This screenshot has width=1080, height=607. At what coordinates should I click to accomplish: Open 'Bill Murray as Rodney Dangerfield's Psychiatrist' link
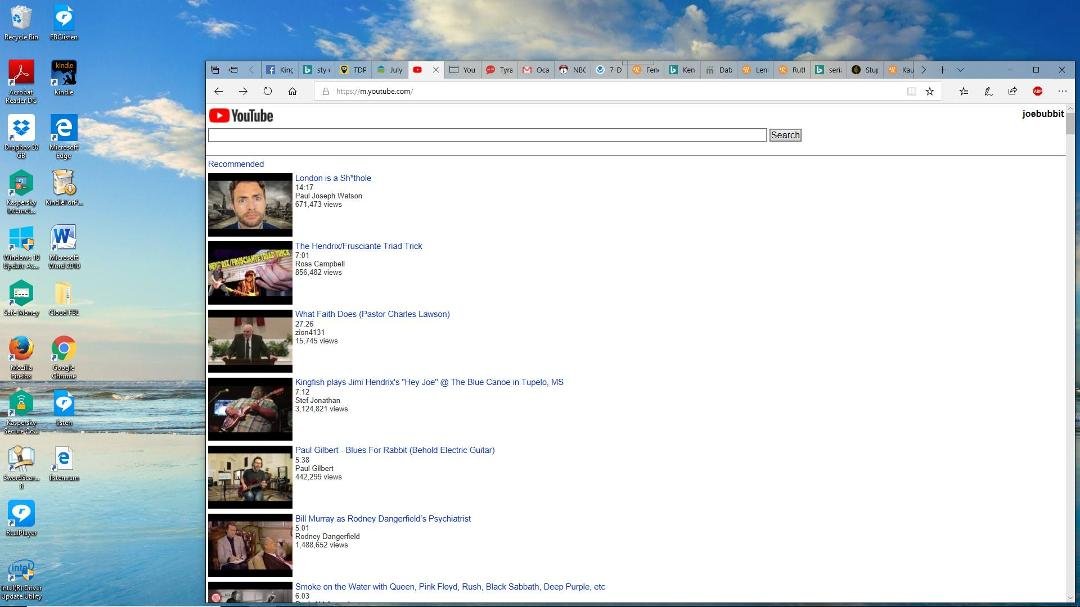point(383,519)
